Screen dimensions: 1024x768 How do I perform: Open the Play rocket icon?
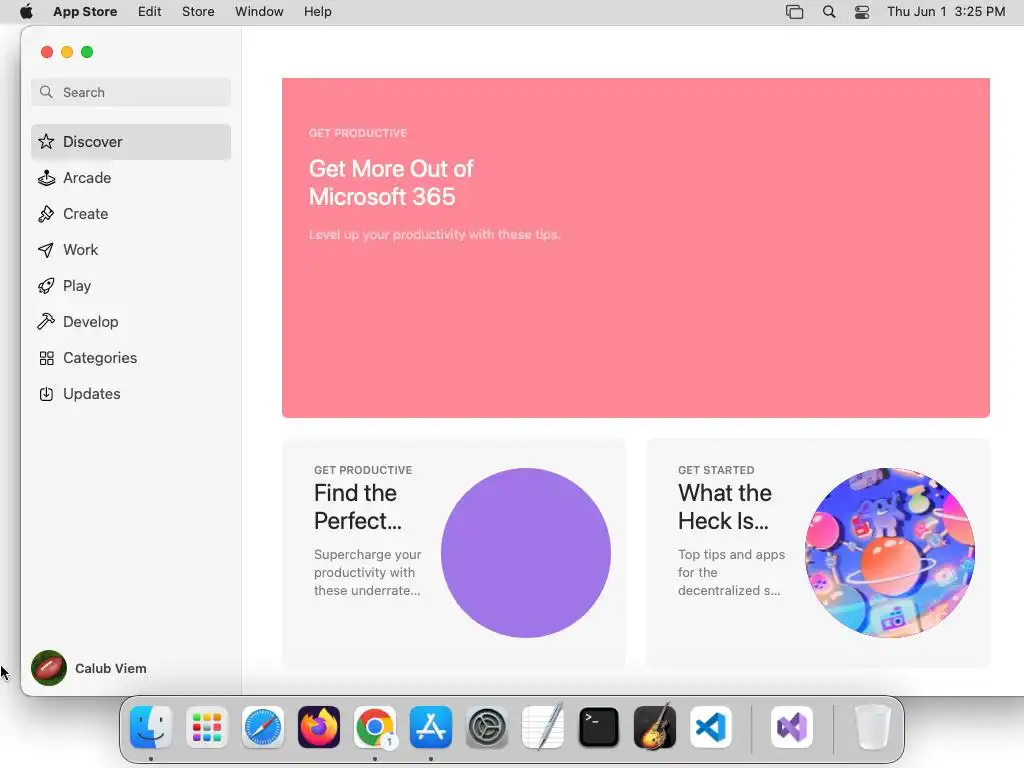click(46, 285)
